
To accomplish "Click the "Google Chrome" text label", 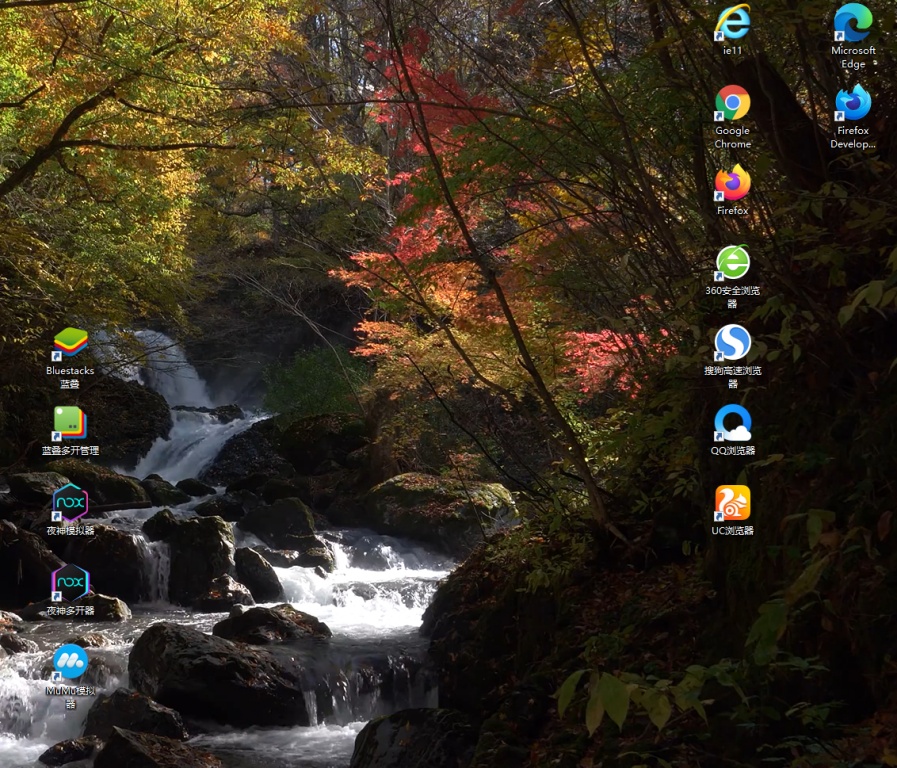I will [x=733, y=137].
